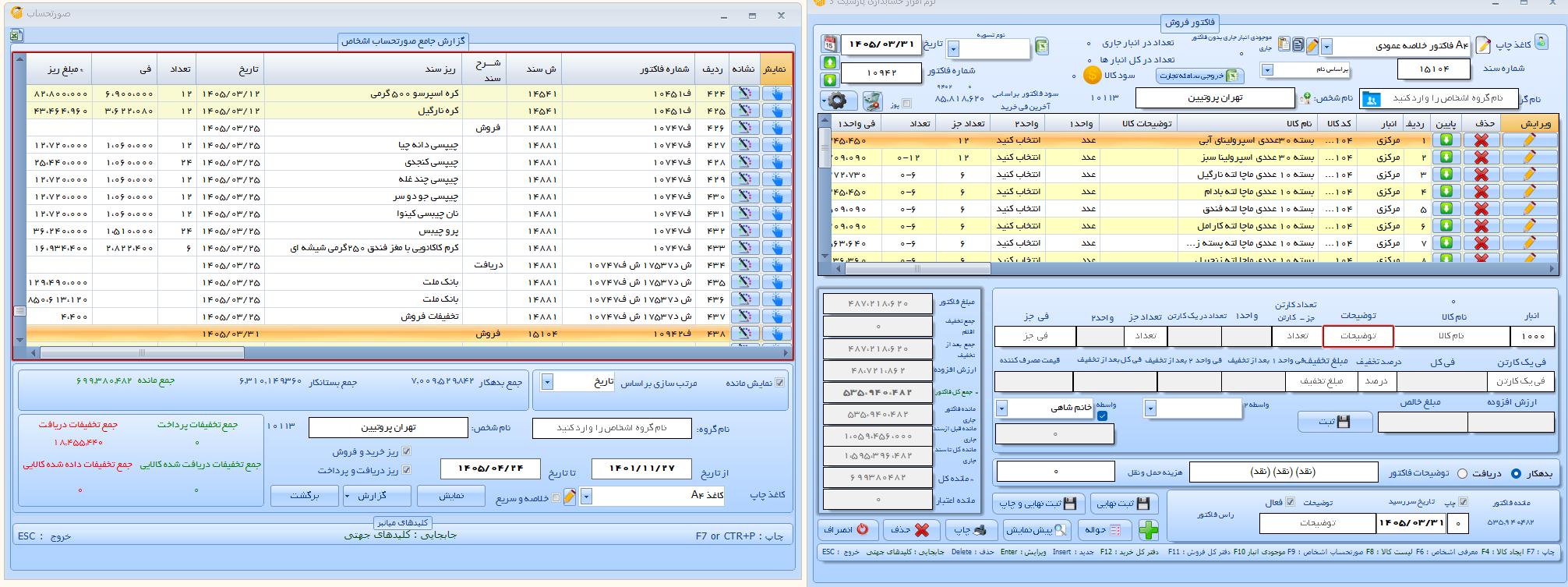Open the مرتب سازی بر اساس dropdown
1568x587 pixels.
tap(547, 382)
